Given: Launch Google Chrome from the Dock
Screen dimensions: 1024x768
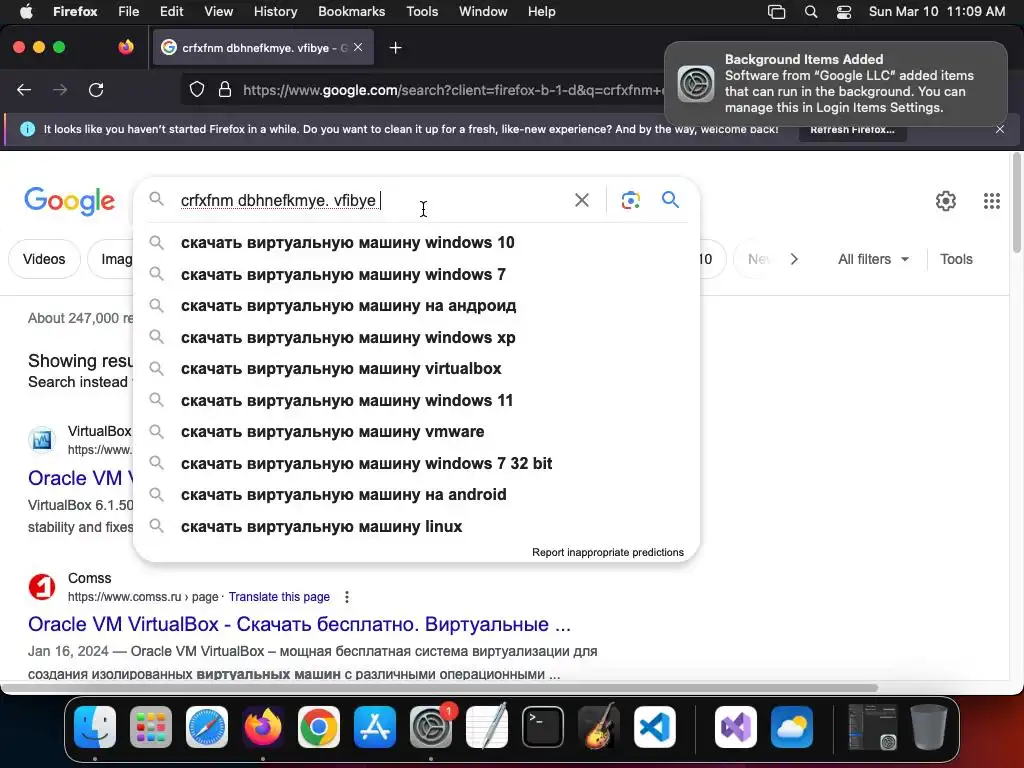Looking at the screenshot, I should click(319, 727).
